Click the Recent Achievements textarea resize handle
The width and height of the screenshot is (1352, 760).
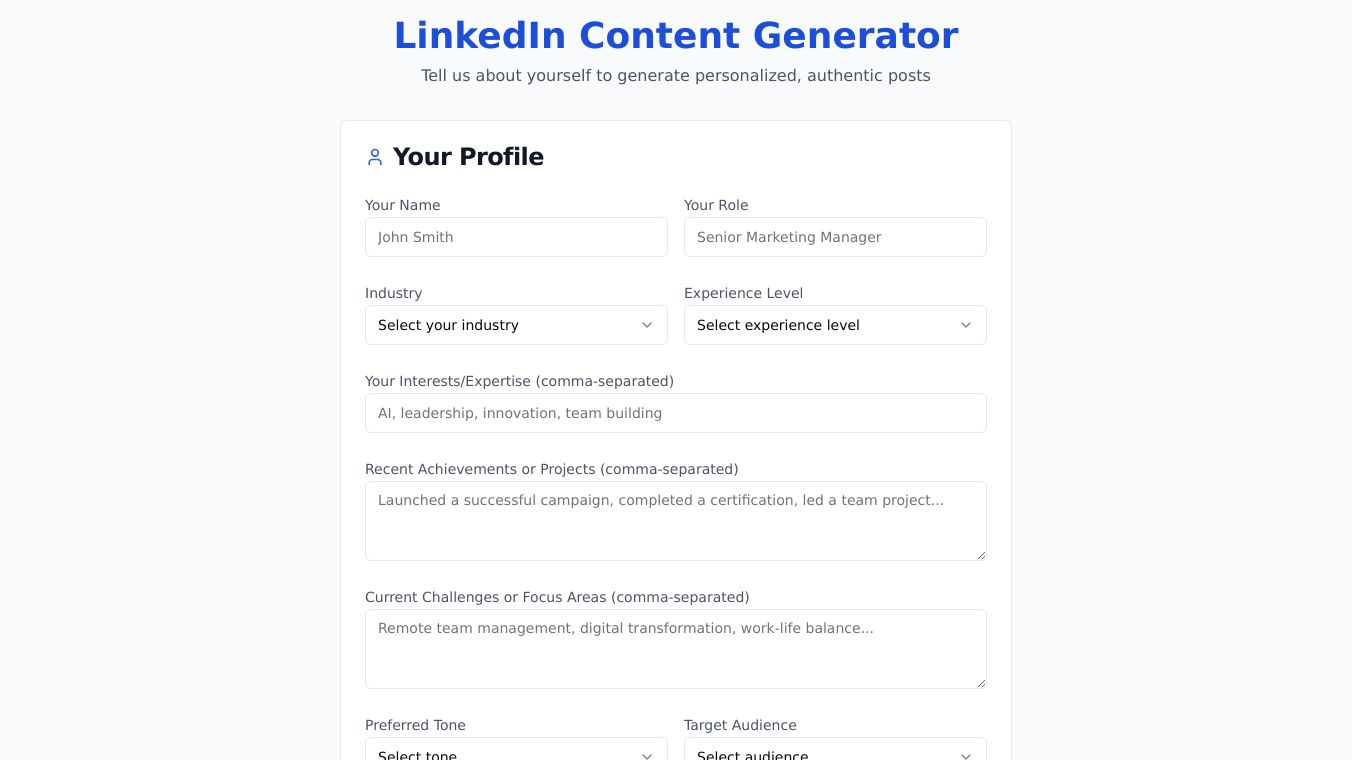[x=981, y=555]
